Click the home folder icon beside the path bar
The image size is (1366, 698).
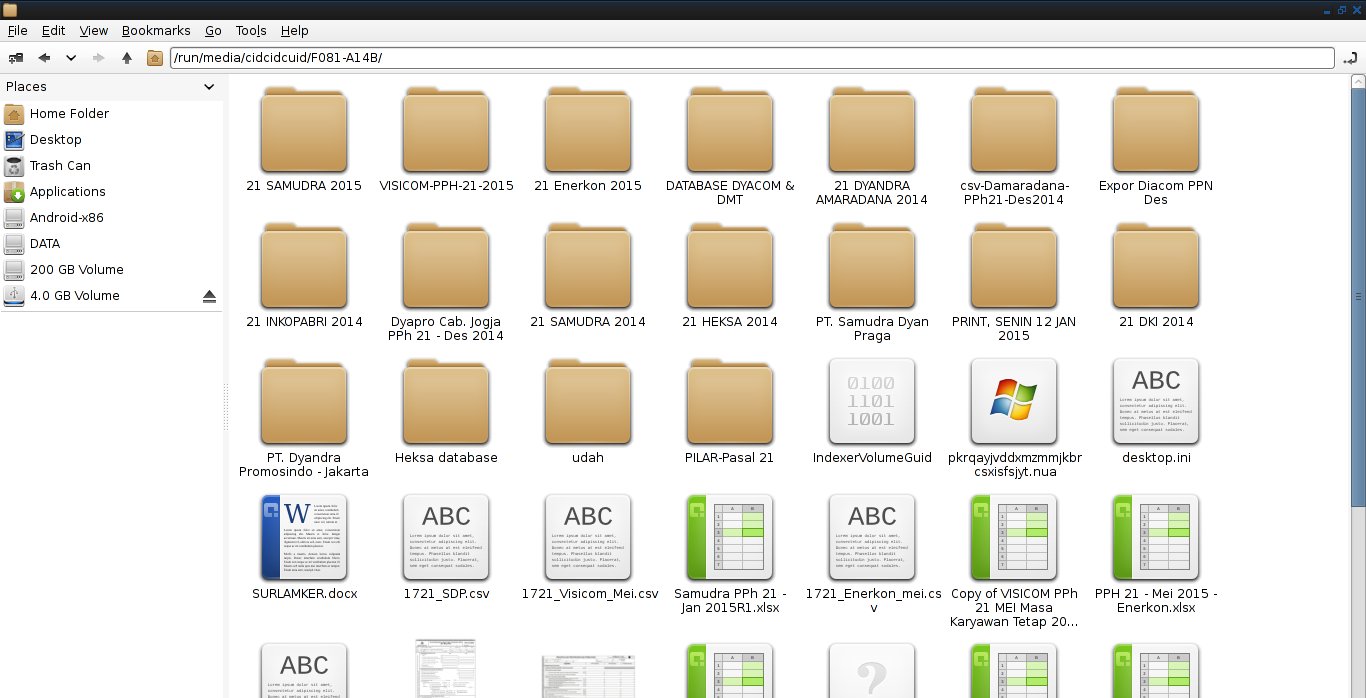pyautogui.click(x=155, y=58)
